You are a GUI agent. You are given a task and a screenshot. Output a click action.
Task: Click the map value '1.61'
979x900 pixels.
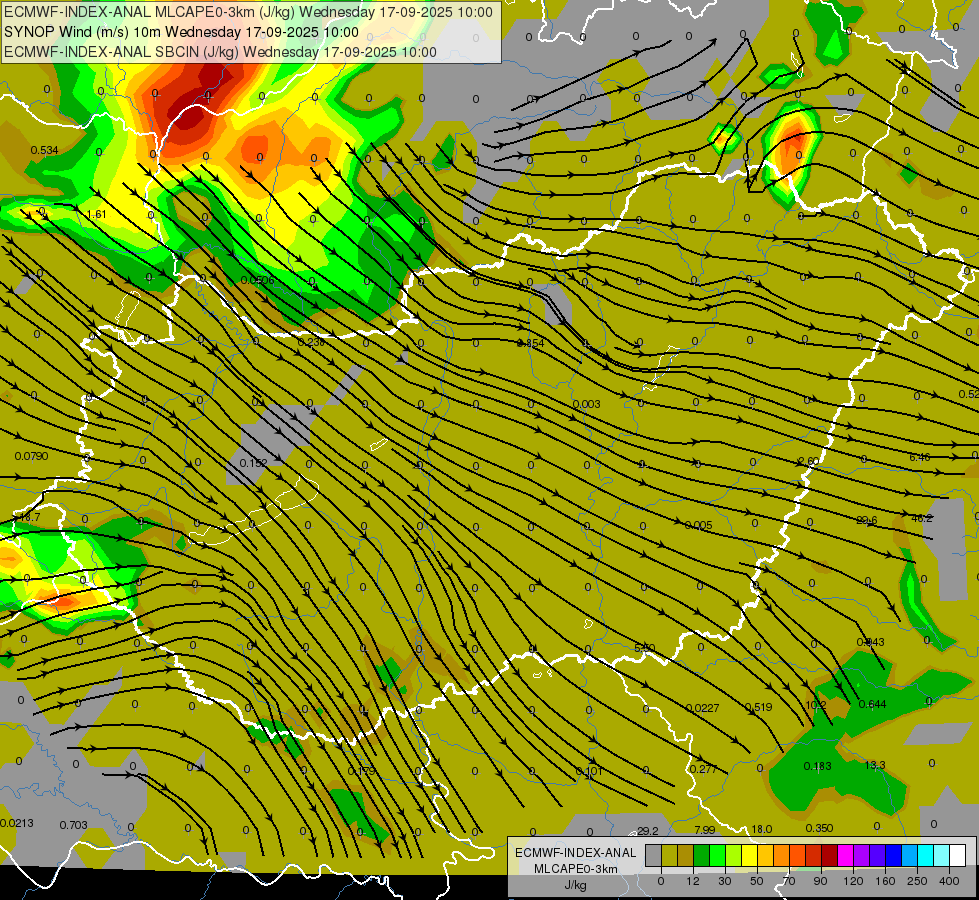97,214
